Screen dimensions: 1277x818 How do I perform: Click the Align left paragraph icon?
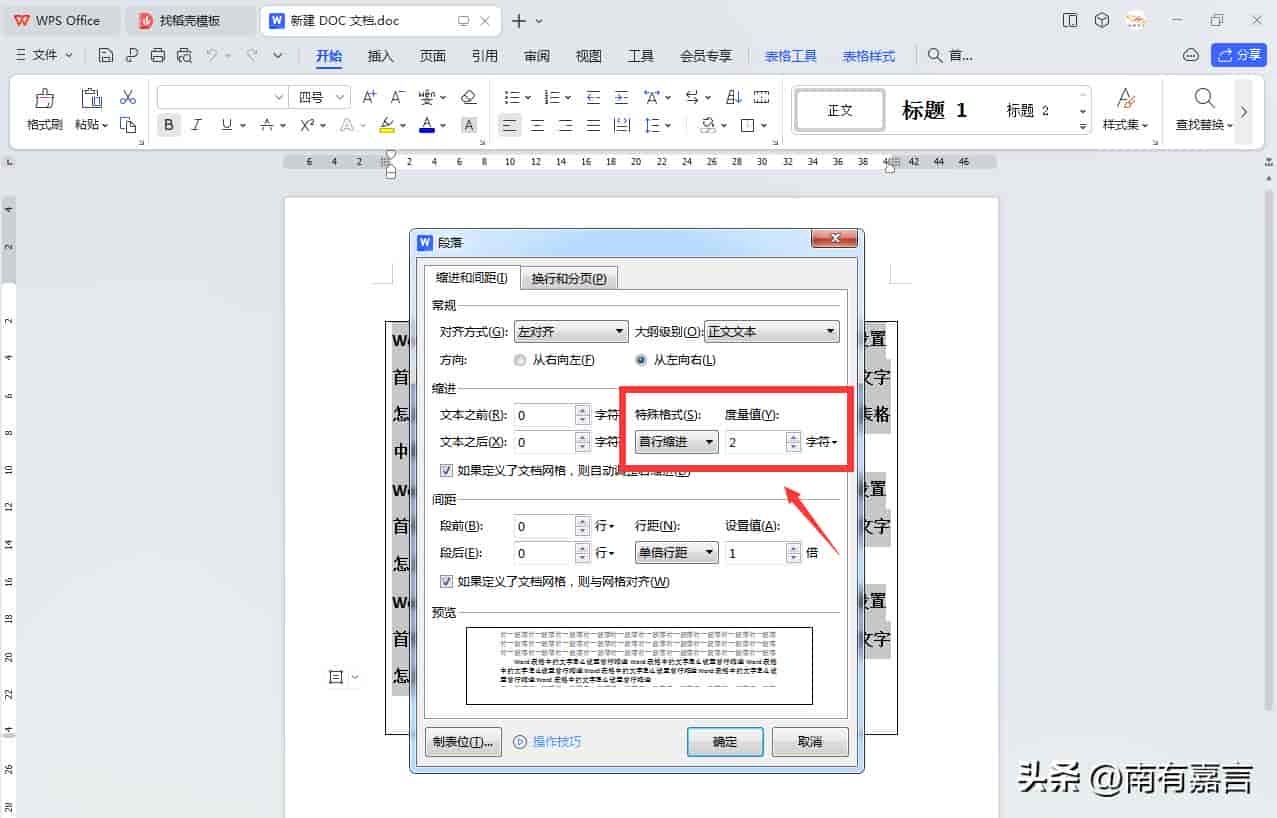click(x=510, y=125)
